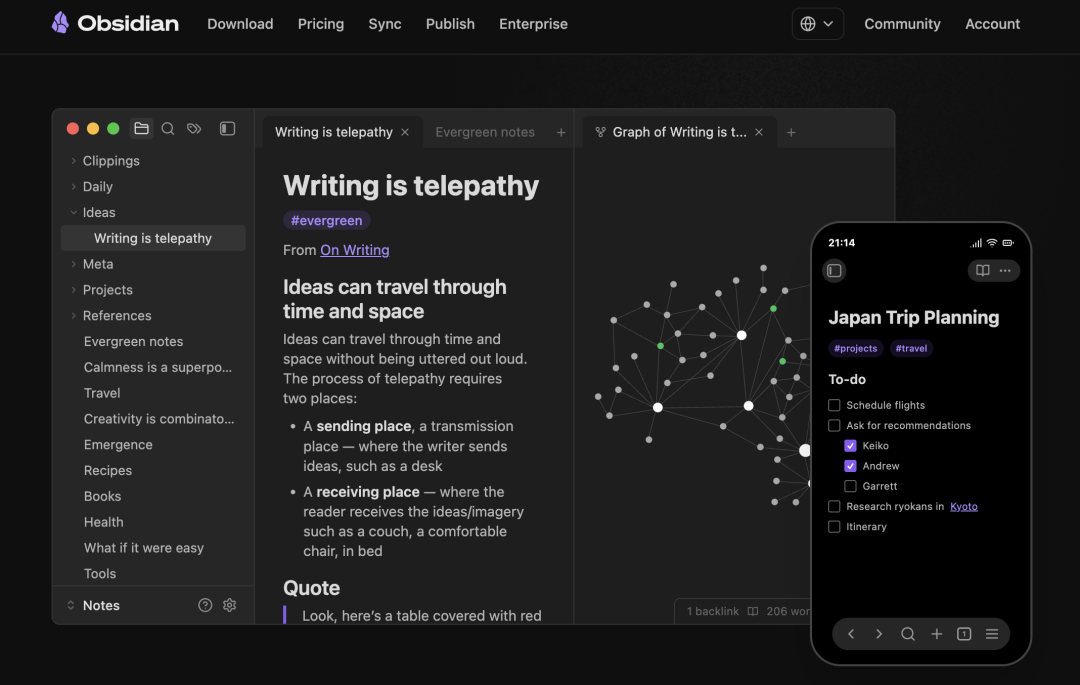1080x685 pixels.
Task: Toggle sidebar icon on phone screen
Action: (x=834, y=271)
